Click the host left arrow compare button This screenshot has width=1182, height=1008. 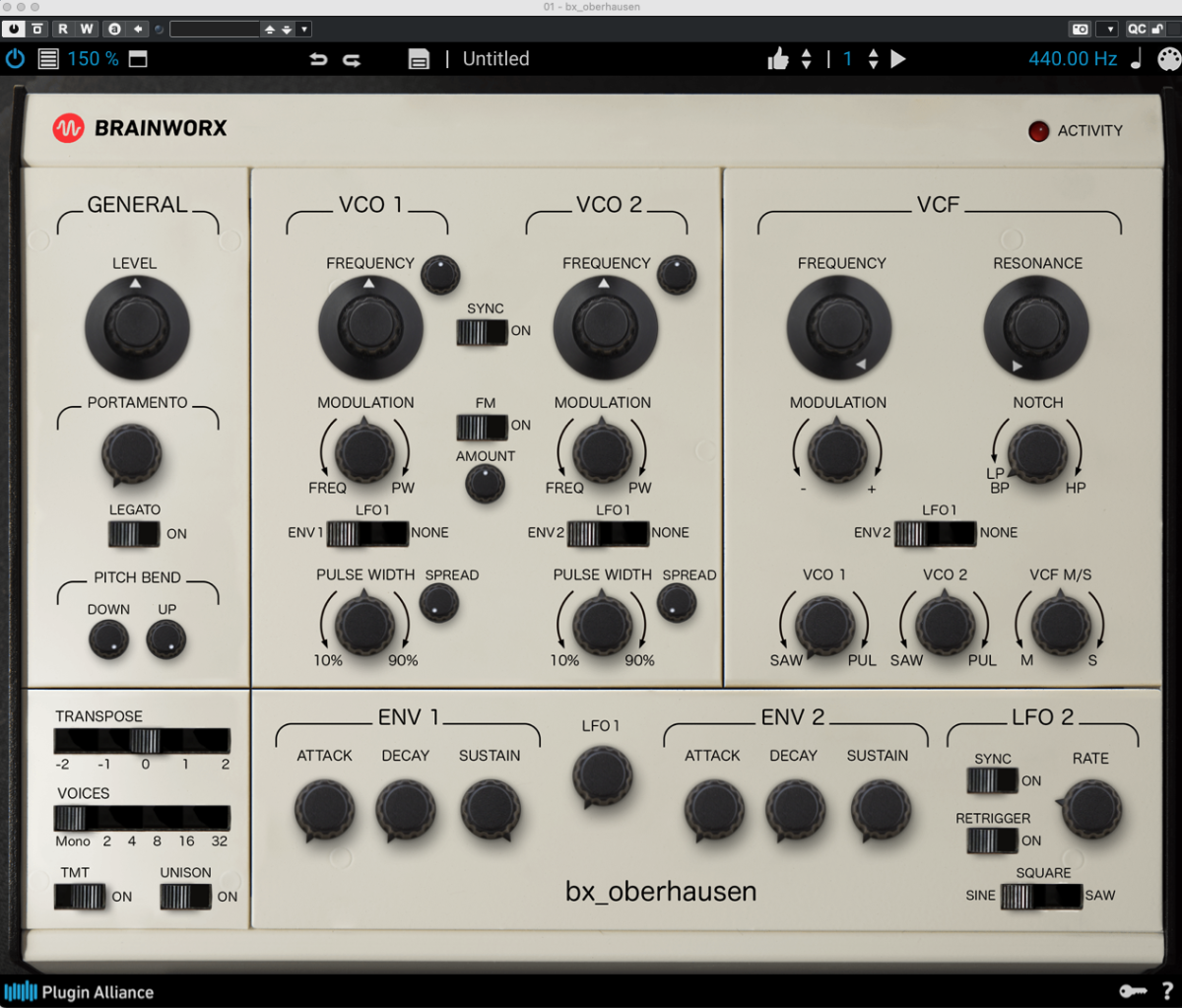[x=138, y=29]
